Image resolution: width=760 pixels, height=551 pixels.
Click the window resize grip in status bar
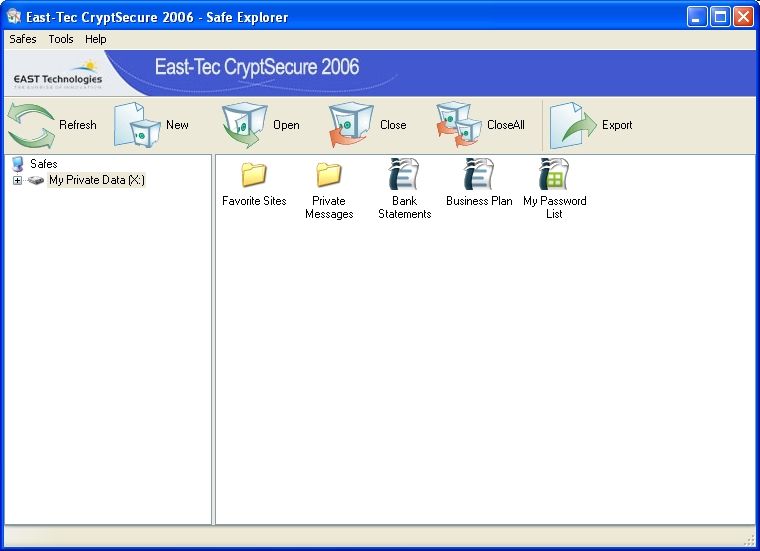click(750, 540)
